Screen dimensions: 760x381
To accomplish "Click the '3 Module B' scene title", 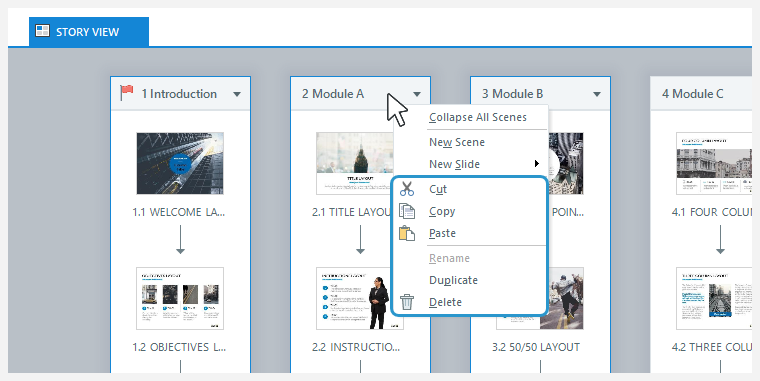I will coord(512,94).
